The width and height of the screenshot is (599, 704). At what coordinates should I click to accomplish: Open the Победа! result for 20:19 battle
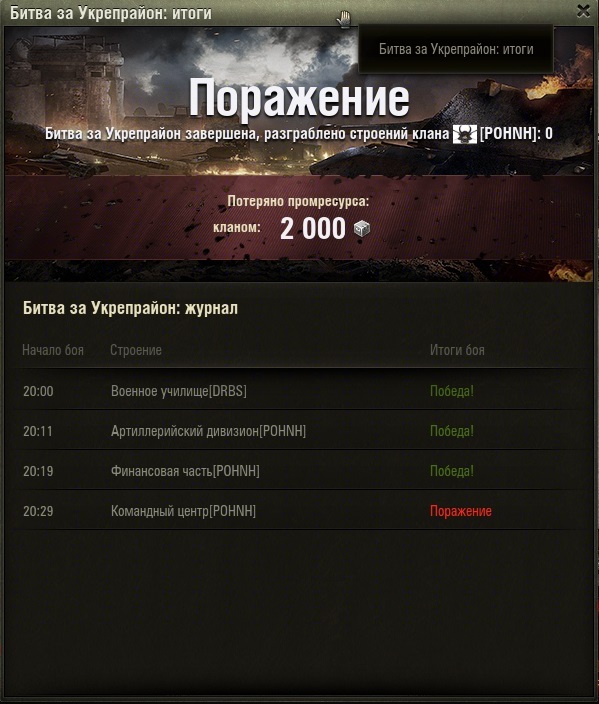click(452, 471)
